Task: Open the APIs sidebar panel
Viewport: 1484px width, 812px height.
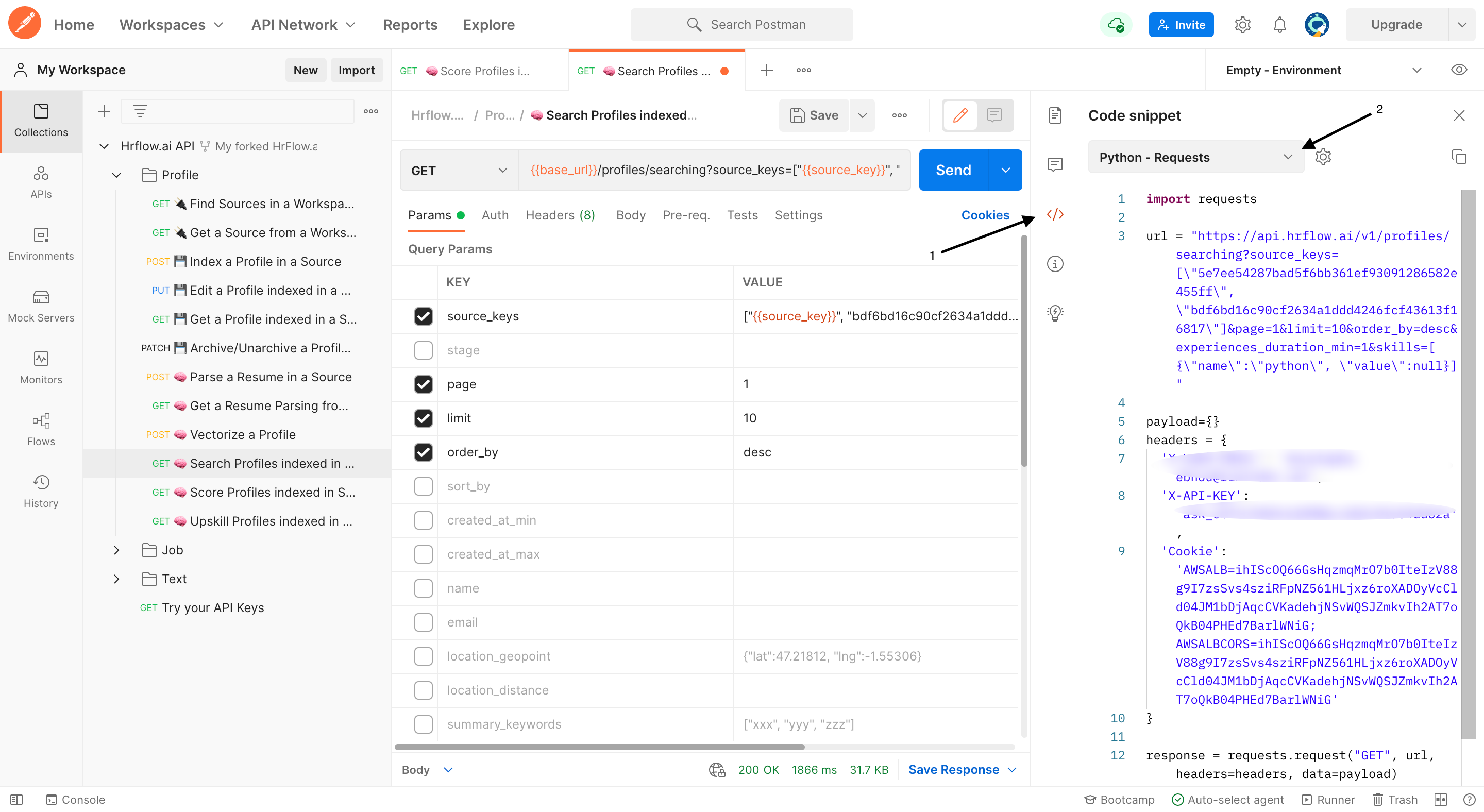Action: (x=41, y=182)
